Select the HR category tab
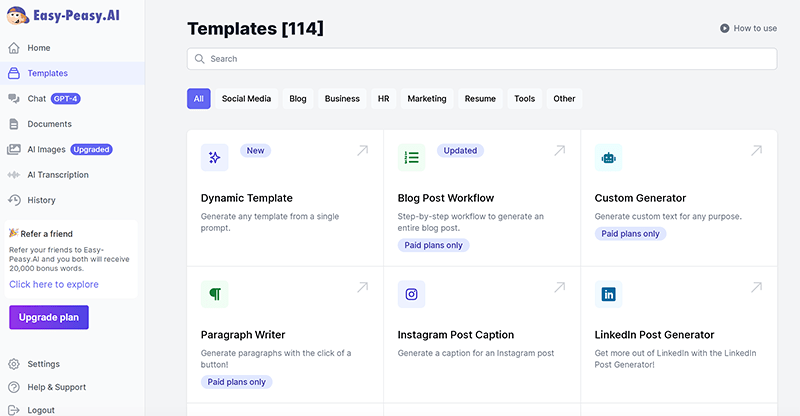This screenshot has width=800, height=416. pyautogui.click(x=383, y=99)
